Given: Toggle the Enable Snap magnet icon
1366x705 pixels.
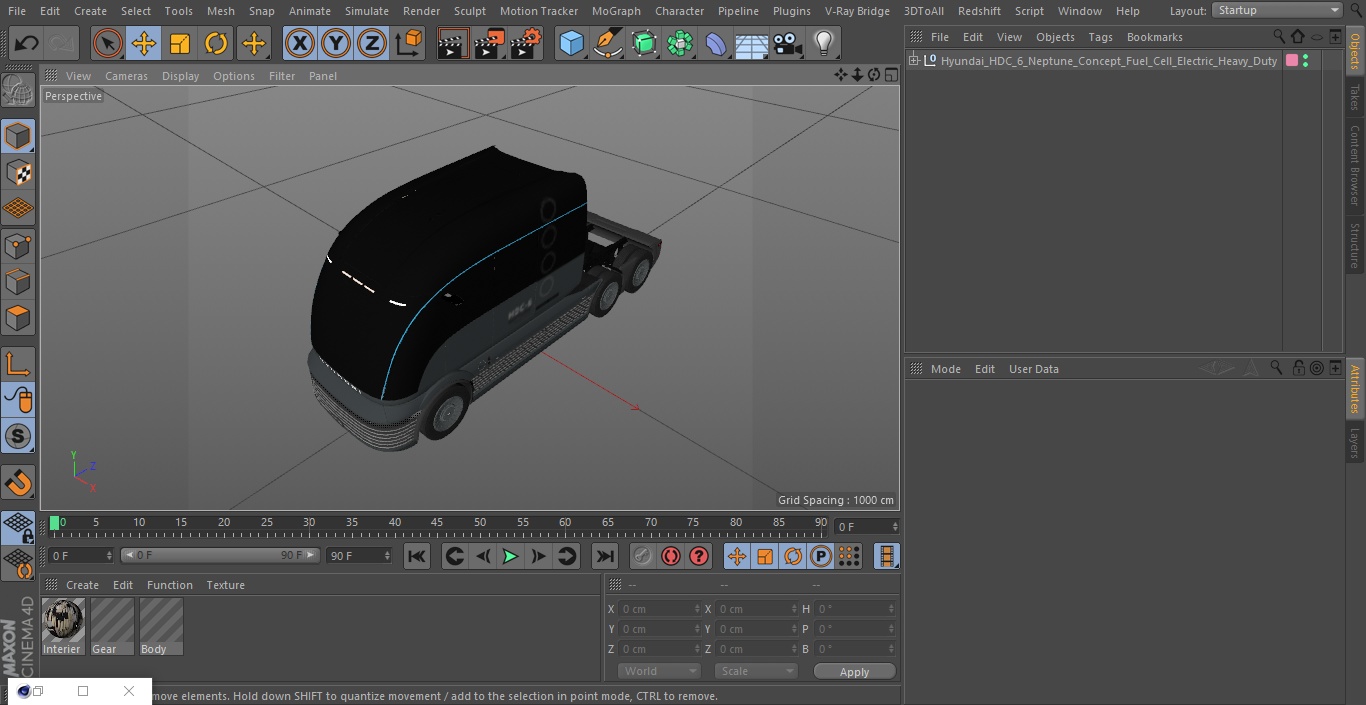Looking at the screenshot, I should [18, 484].
